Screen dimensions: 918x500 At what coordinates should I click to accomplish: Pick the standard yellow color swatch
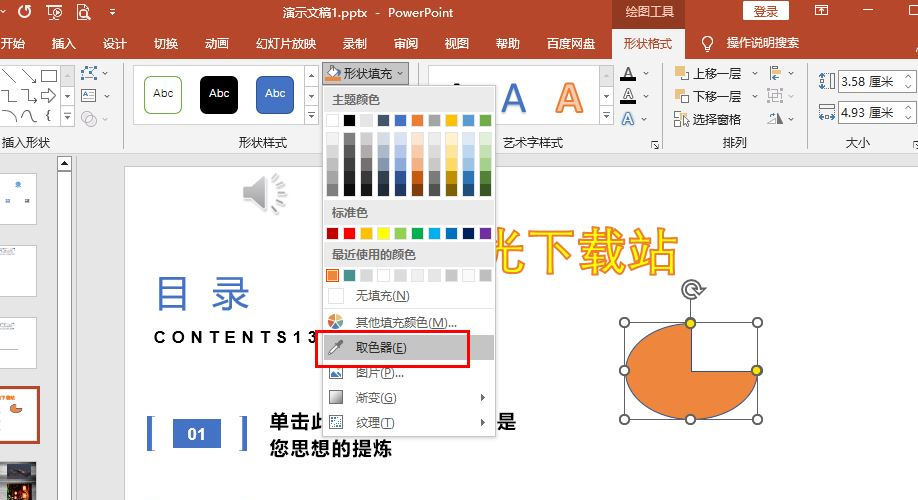coord(383,234)
